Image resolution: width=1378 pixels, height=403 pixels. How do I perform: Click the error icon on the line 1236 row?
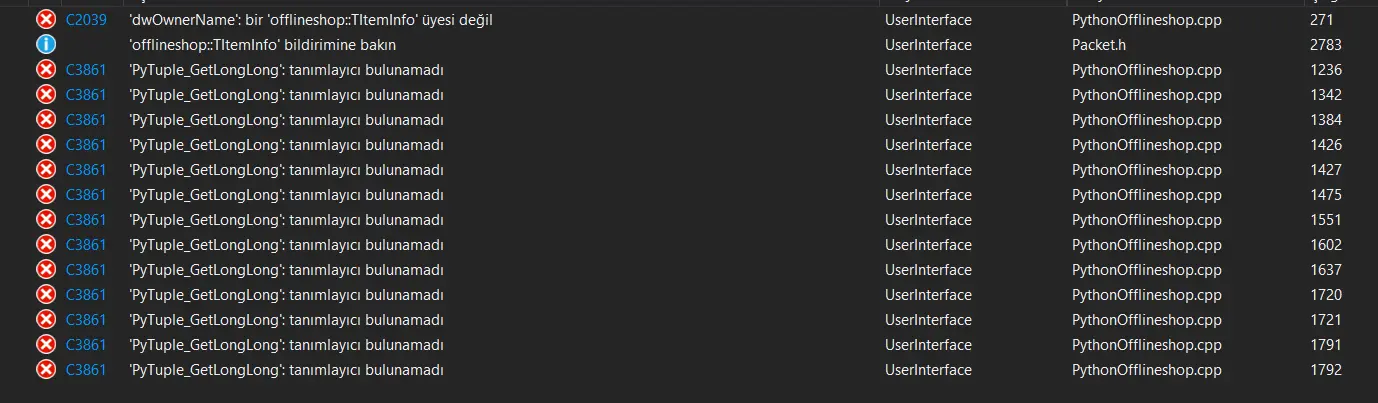(46, 70)
